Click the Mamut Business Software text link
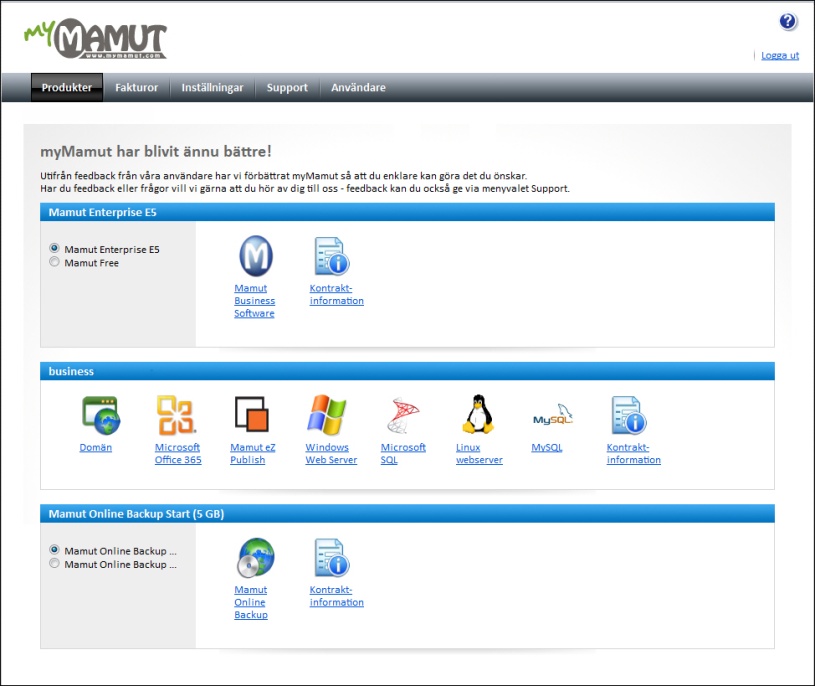The width and height of the screenshot is (815, 686). pos(254,300)
